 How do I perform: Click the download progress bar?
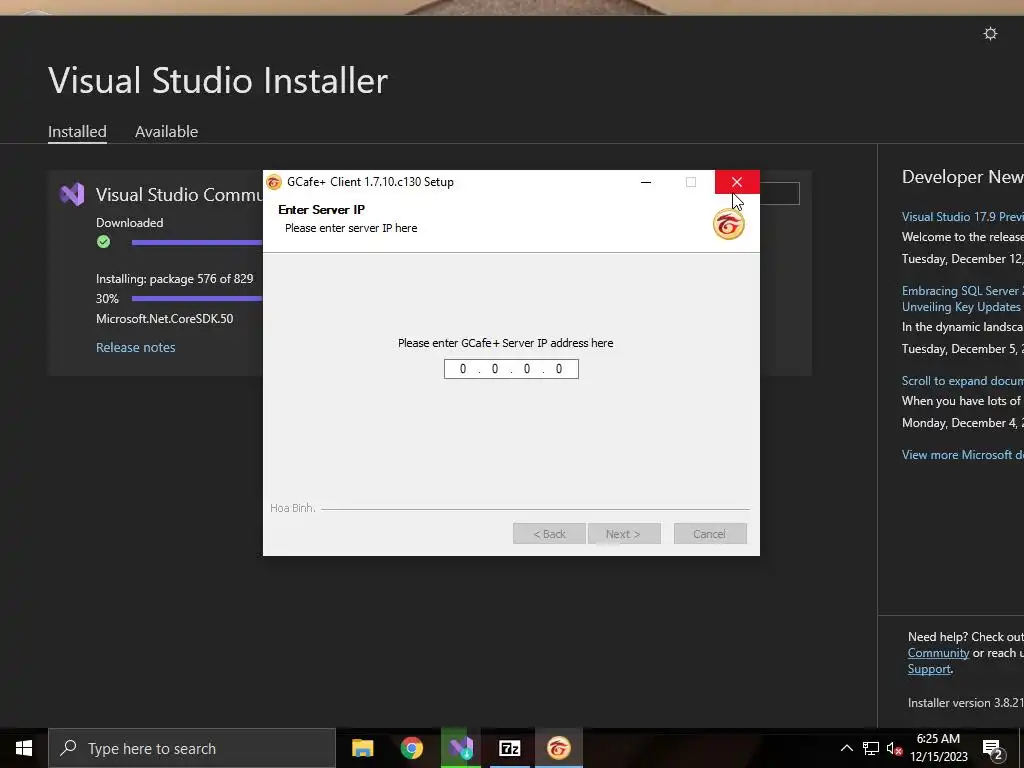click(x=197, y=242)
